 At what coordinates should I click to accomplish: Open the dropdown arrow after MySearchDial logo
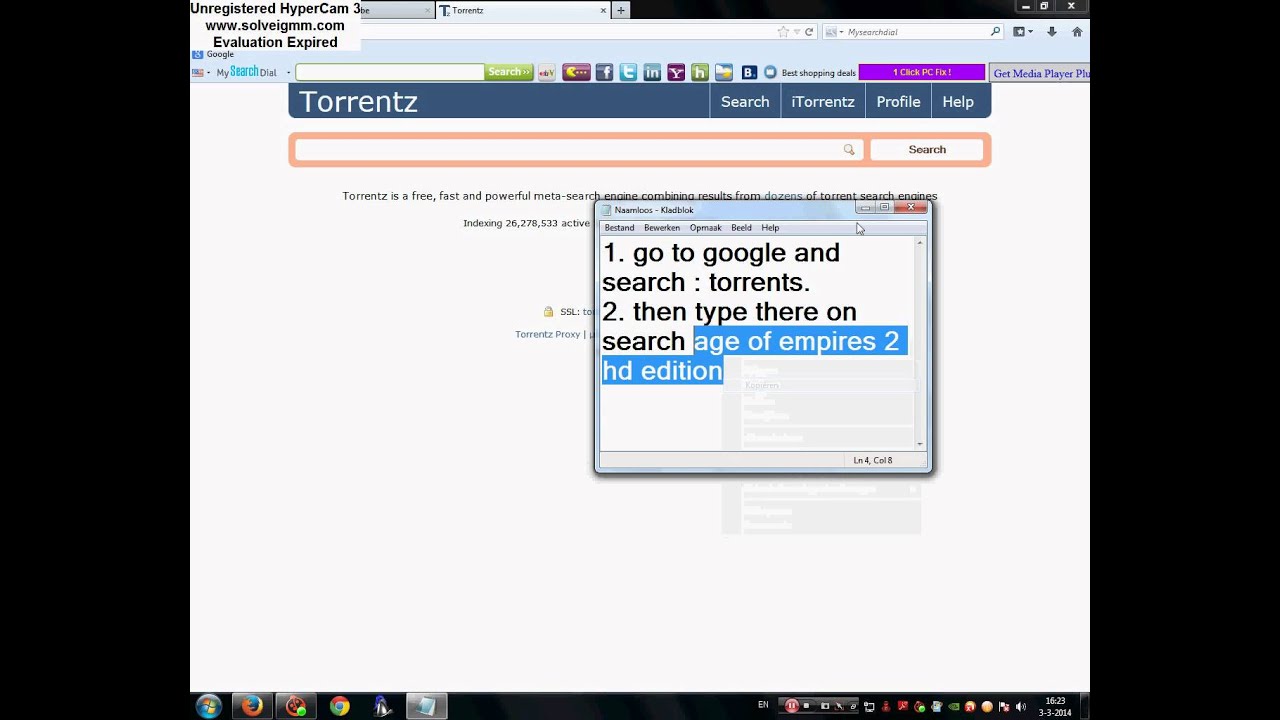click(x=289, y=72)
